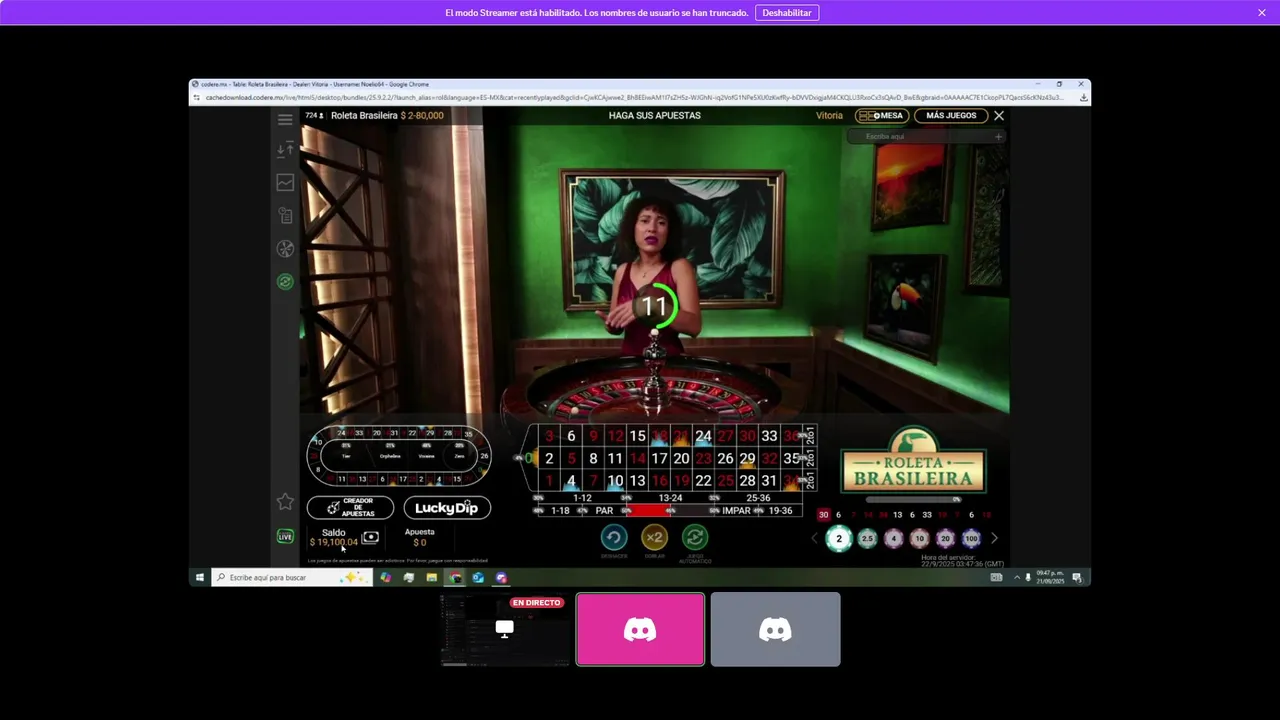Bet on the 19-36 high range
The height and width of the screenshot is (720, 1280).
[x=780, y=511]
